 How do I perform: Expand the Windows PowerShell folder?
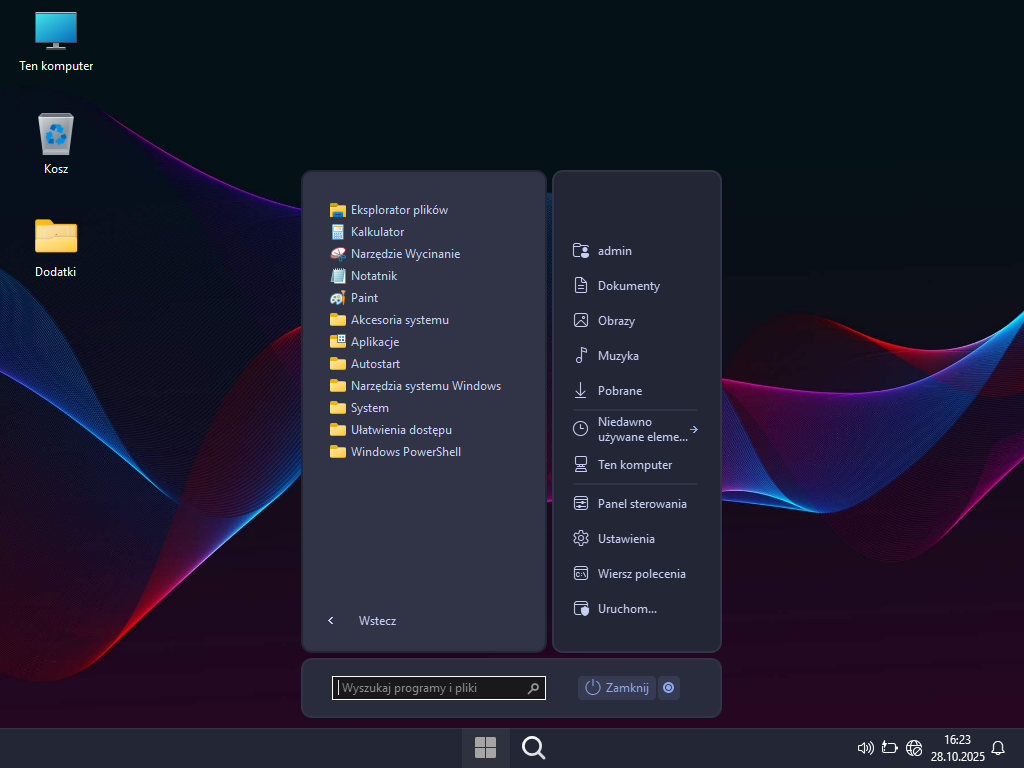point(405,452)
